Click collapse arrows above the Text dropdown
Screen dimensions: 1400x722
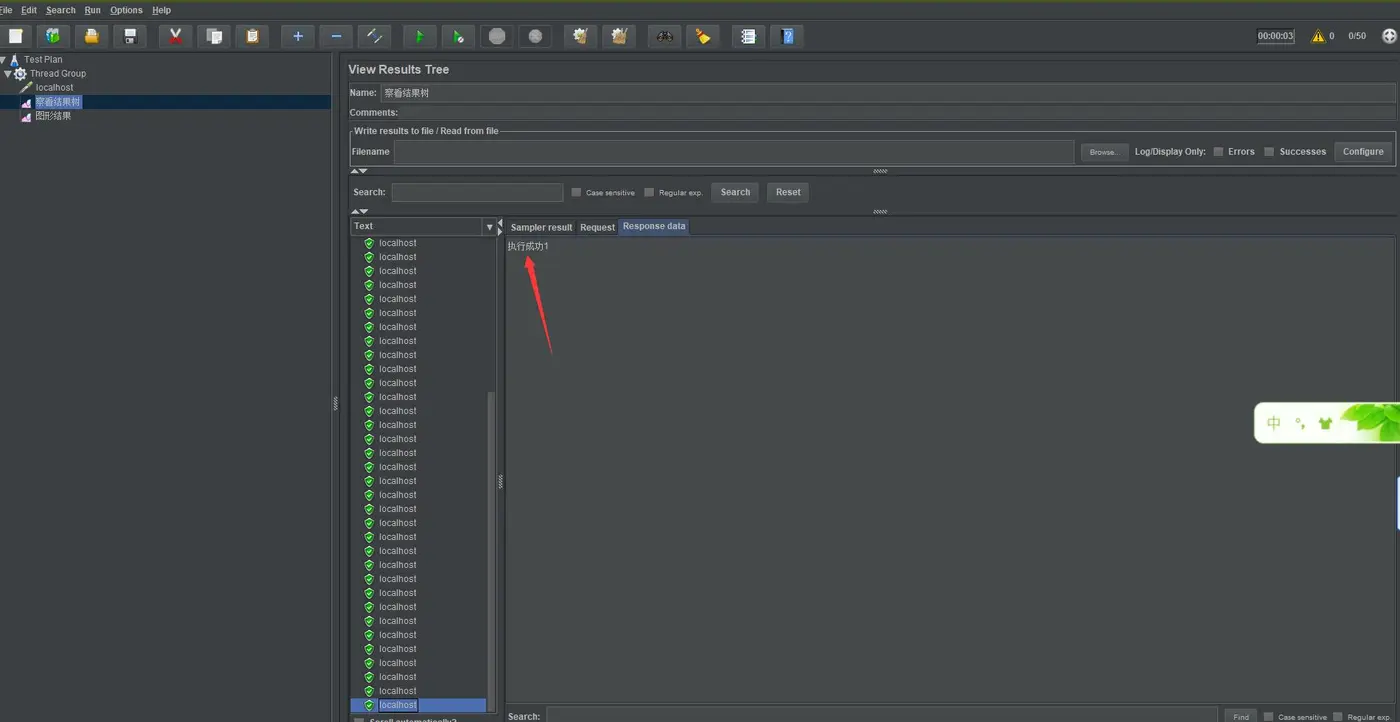tap(359, 211)
